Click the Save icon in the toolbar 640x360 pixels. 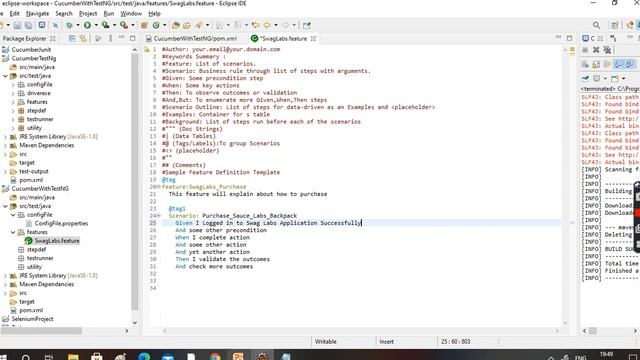[17, 25]
